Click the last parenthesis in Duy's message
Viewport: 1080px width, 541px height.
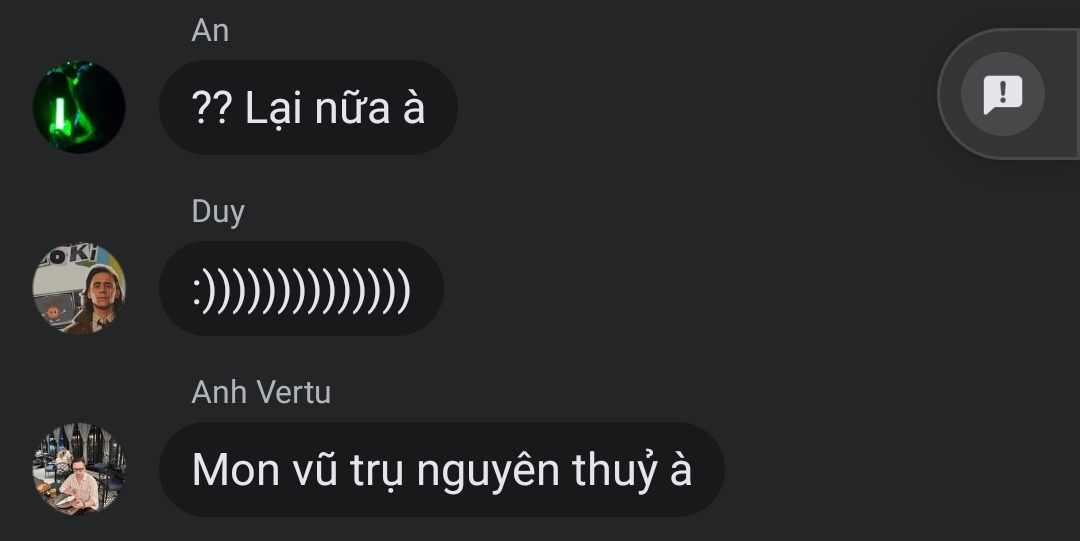tap(404, 290)
